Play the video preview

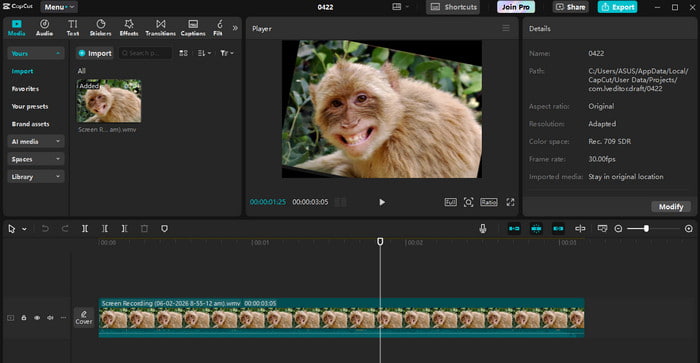click(x=382, y=202)
